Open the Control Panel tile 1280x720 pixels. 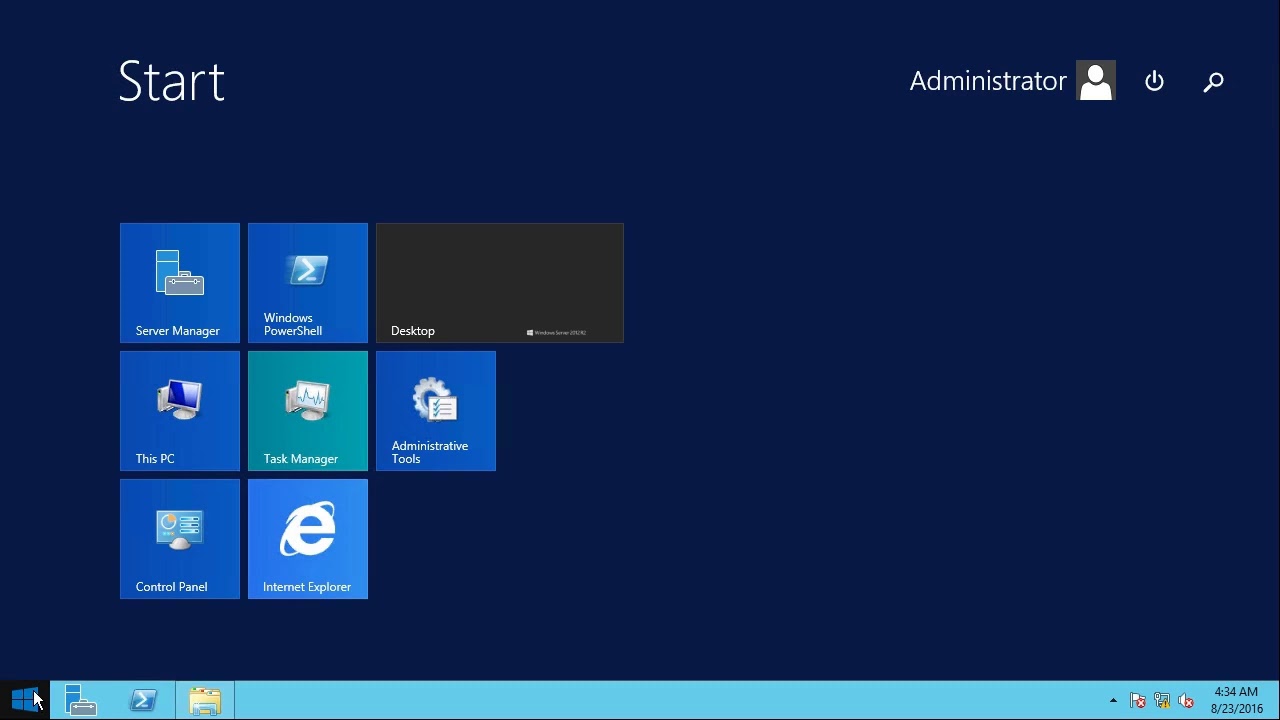(x=180, y=539)
